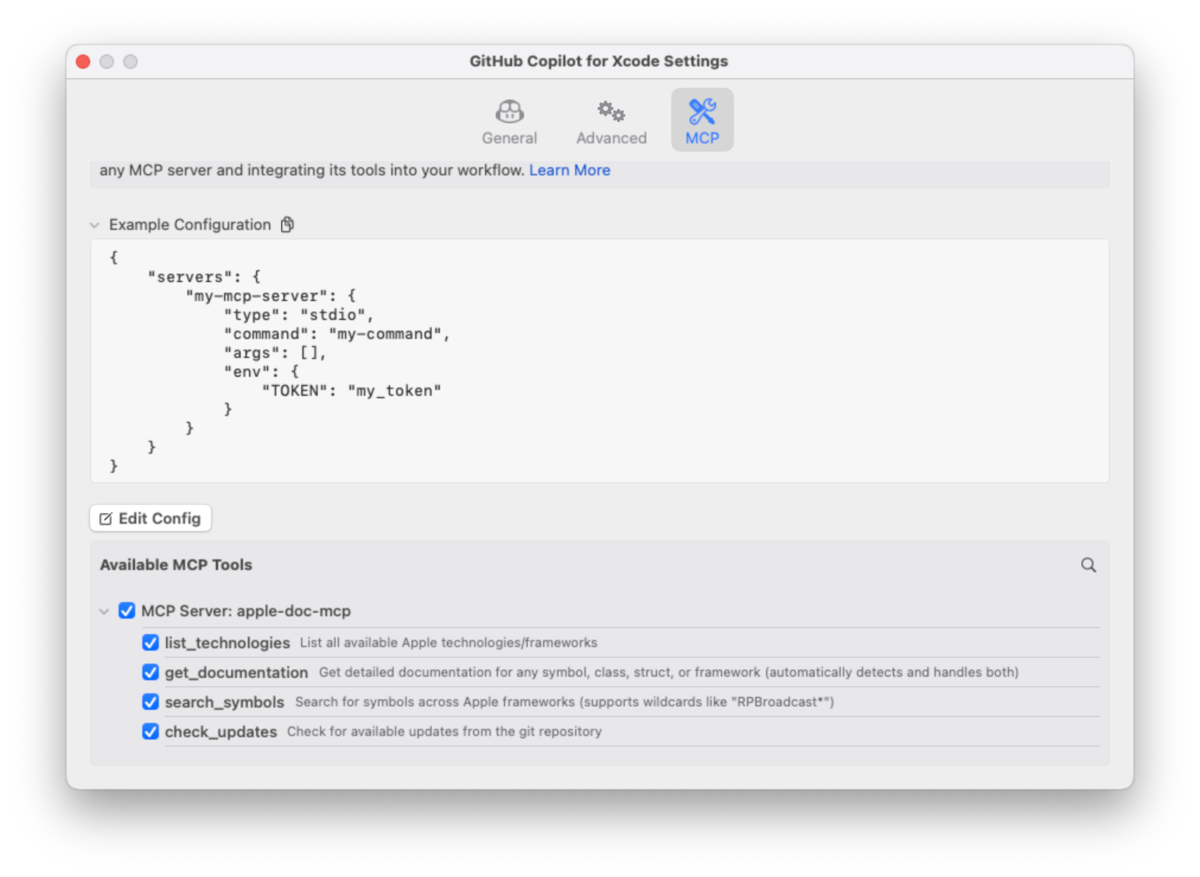Click the "TOKEN": "my_token" line

[351, 390]
